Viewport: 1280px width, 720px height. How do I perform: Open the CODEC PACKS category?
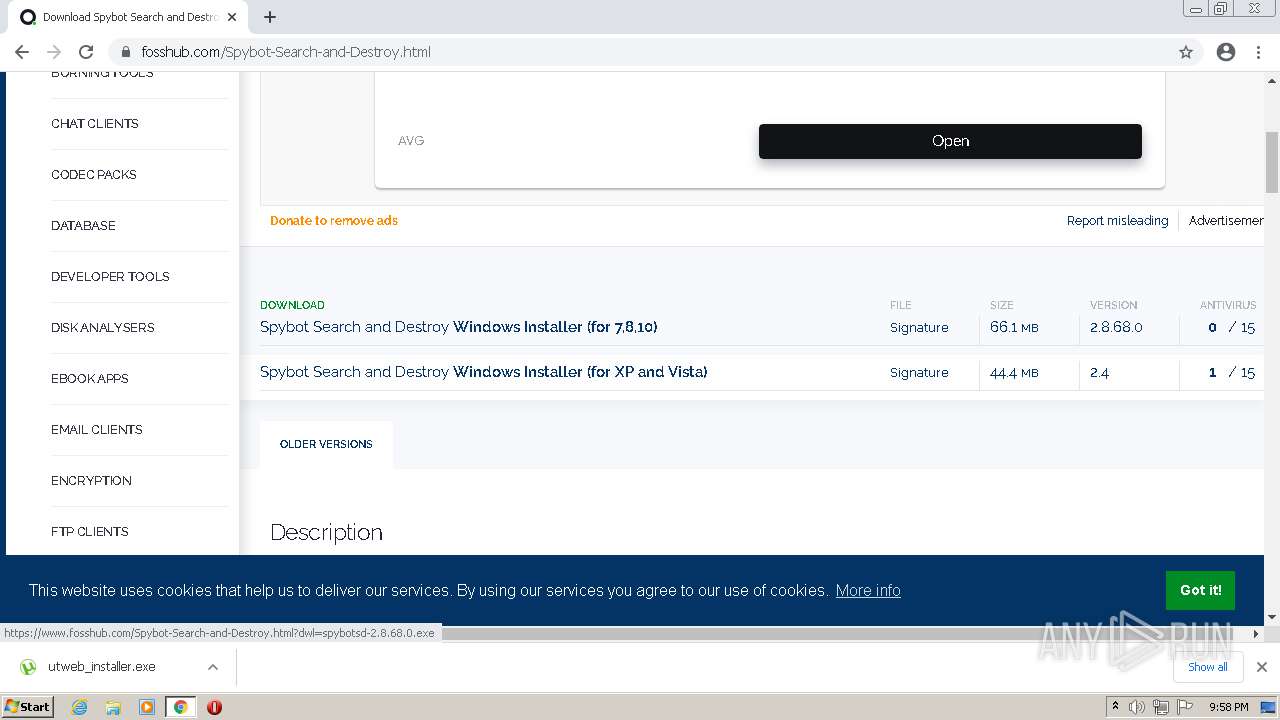tap(94, 175)
